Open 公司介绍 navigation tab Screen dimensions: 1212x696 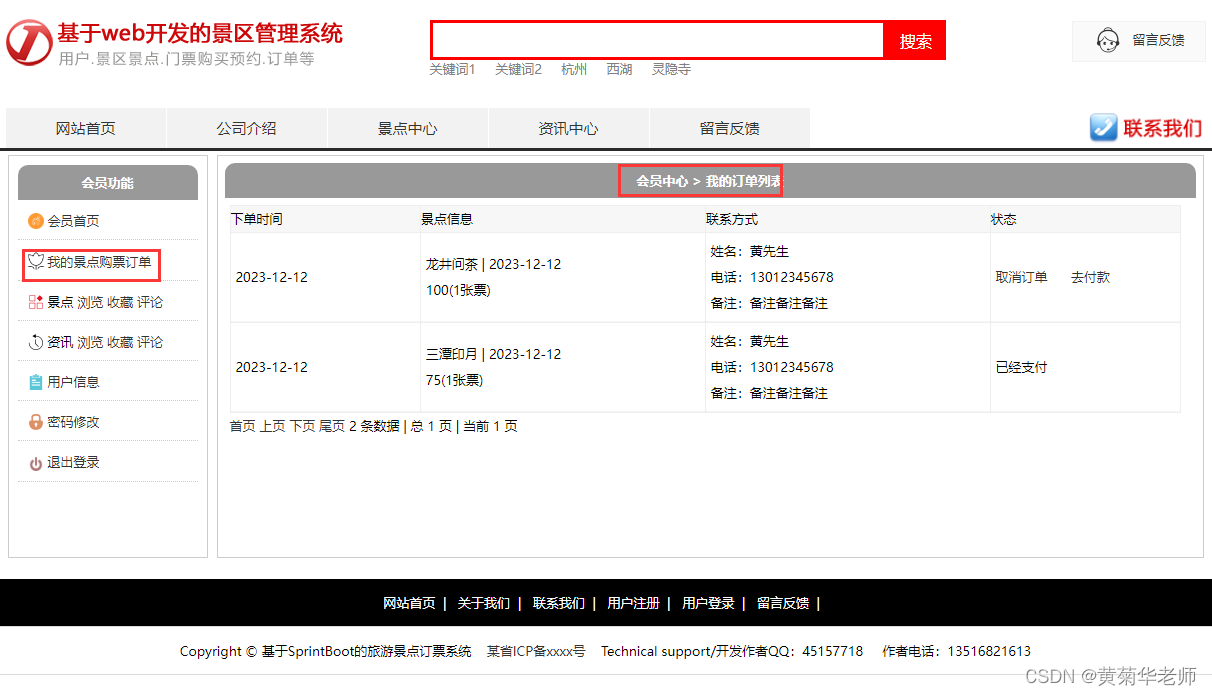coord(246,128)
